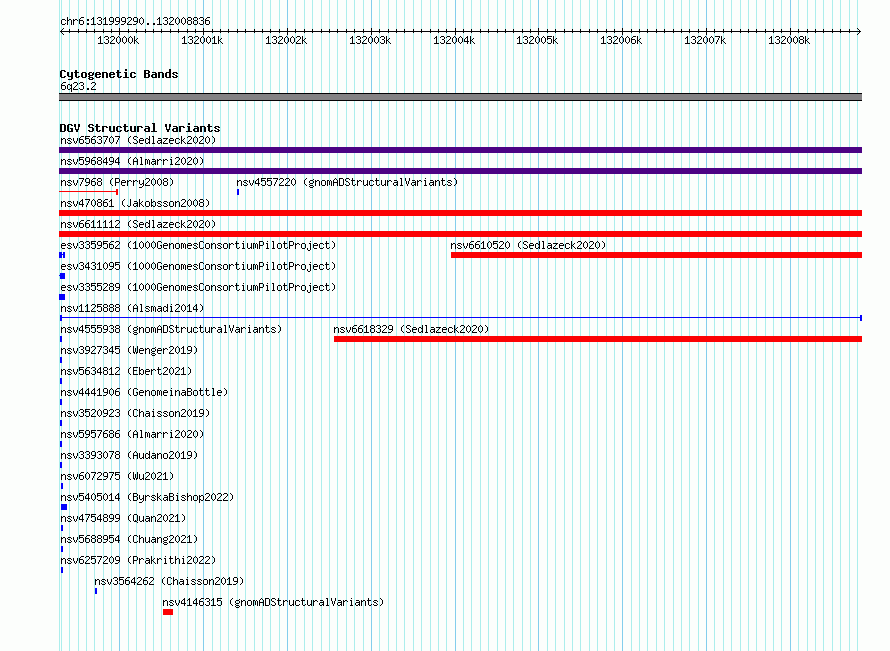Viewport: 890px width, 651px height.
Task: Open esv3431095 (1000GenomesConsortiumPilotProject) label
Action: 198,266
